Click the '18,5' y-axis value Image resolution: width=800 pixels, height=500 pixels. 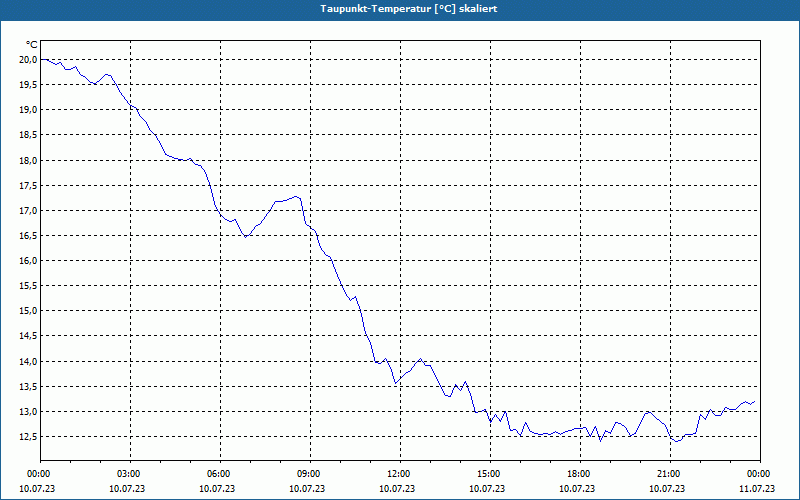(x=29, y=135)
